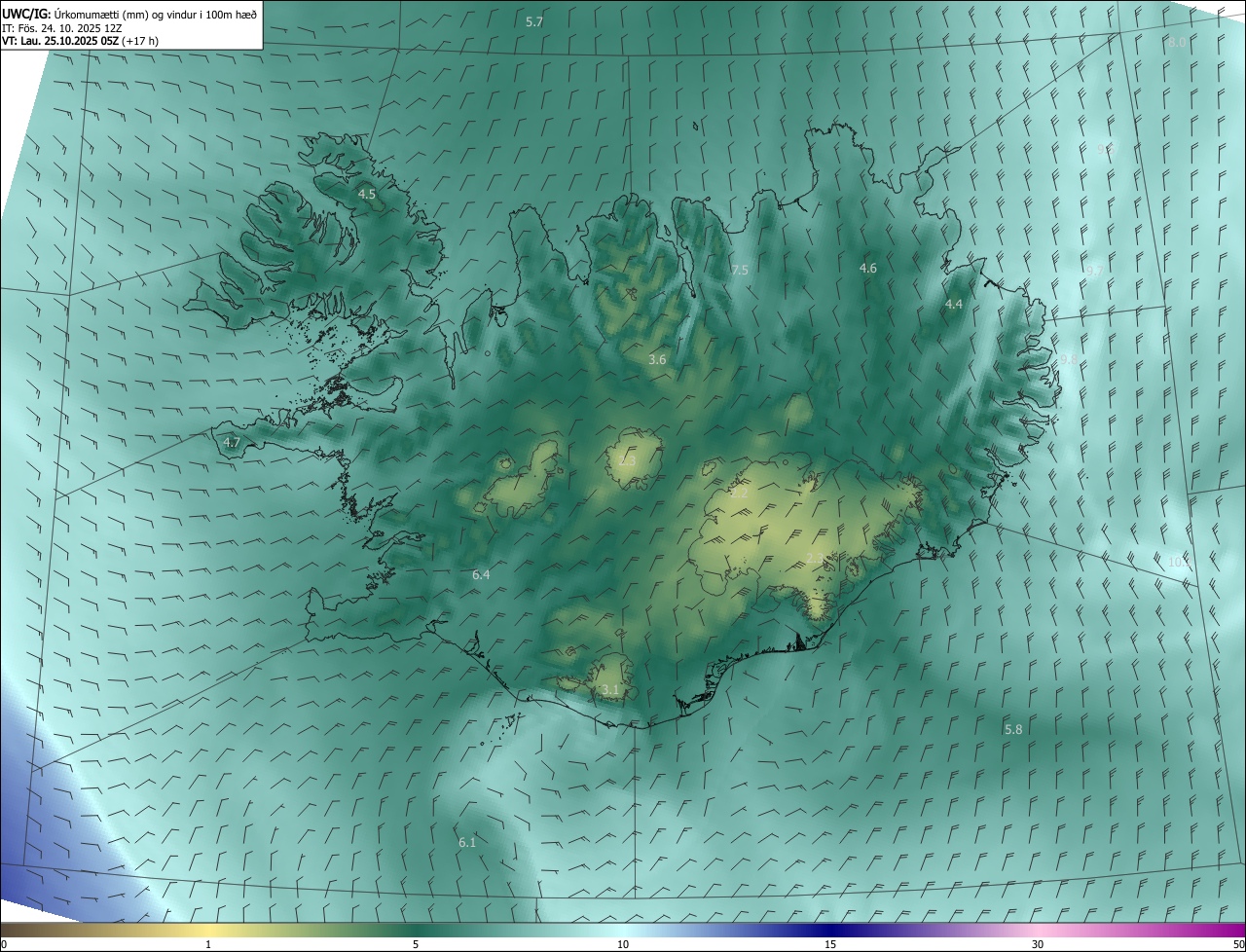The height and width of the screenshot is (952, 1246).
Task: Click the colorbar tick label 0
Action: point(4,945)
